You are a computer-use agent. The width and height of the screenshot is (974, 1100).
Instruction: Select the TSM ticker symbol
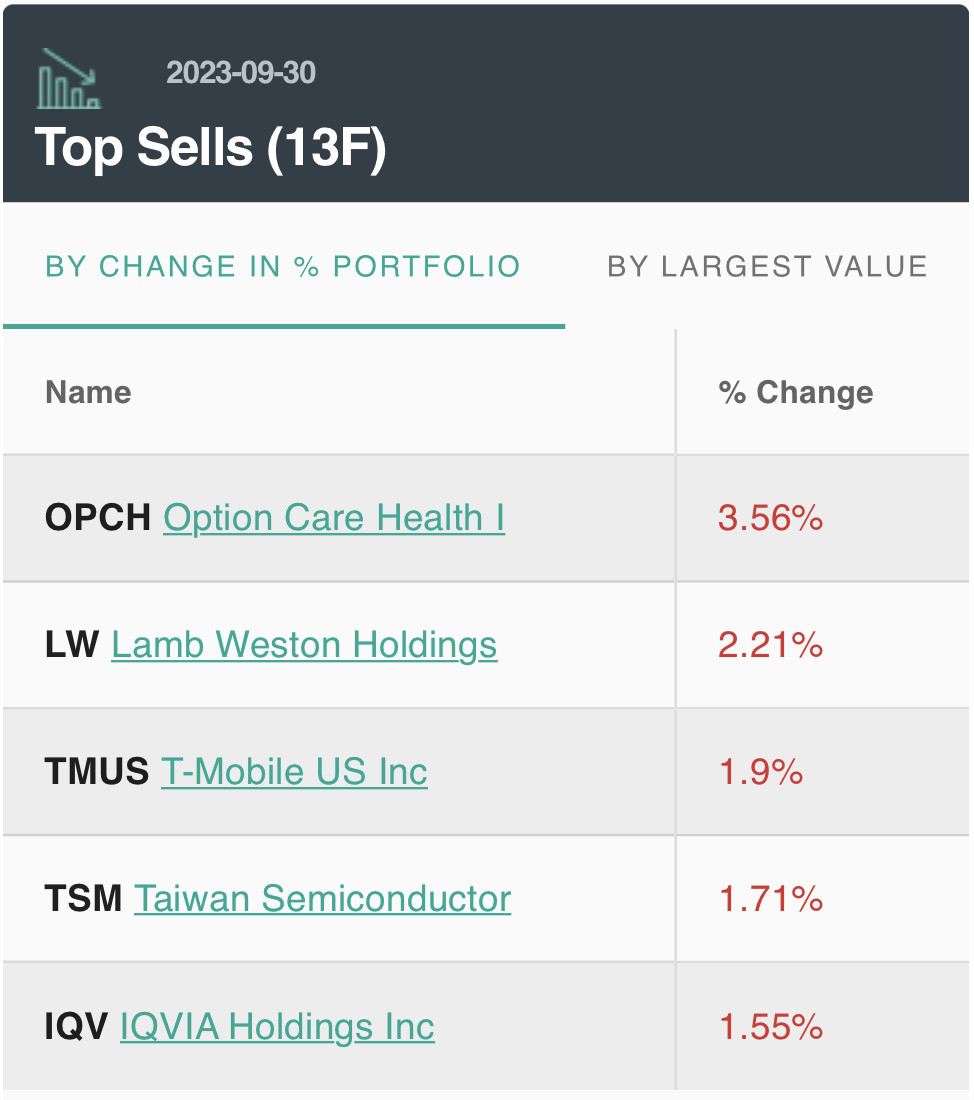click(84, 899)
